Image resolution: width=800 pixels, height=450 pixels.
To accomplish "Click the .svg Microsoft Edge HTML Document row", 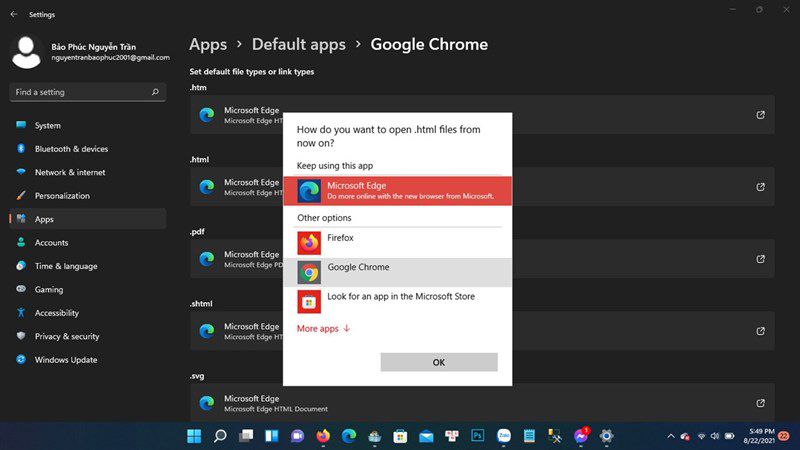I will click(482, 403).
